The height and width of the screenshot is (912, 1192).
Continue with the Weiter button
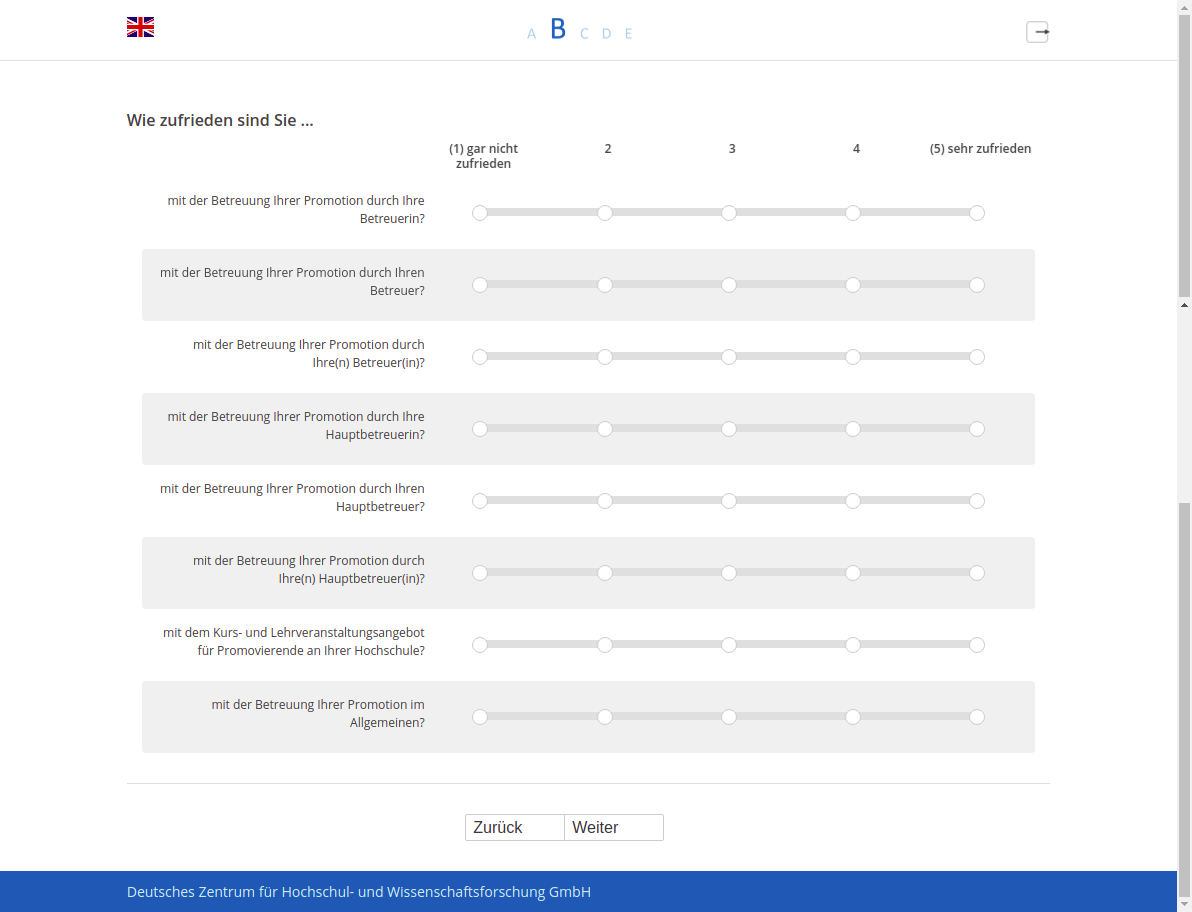click(x=614, y=828)
